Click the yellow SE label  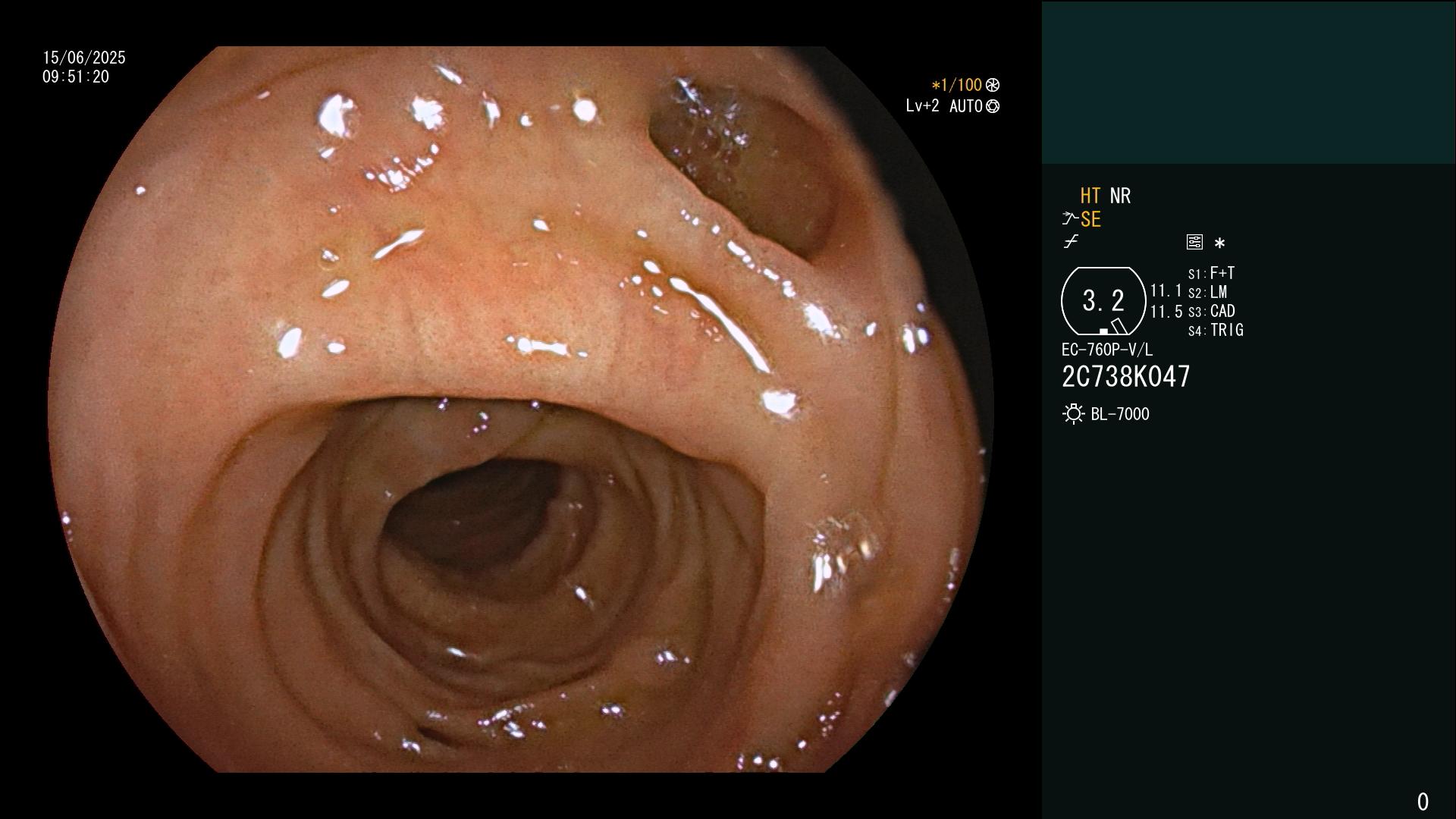coord(1090,219)
